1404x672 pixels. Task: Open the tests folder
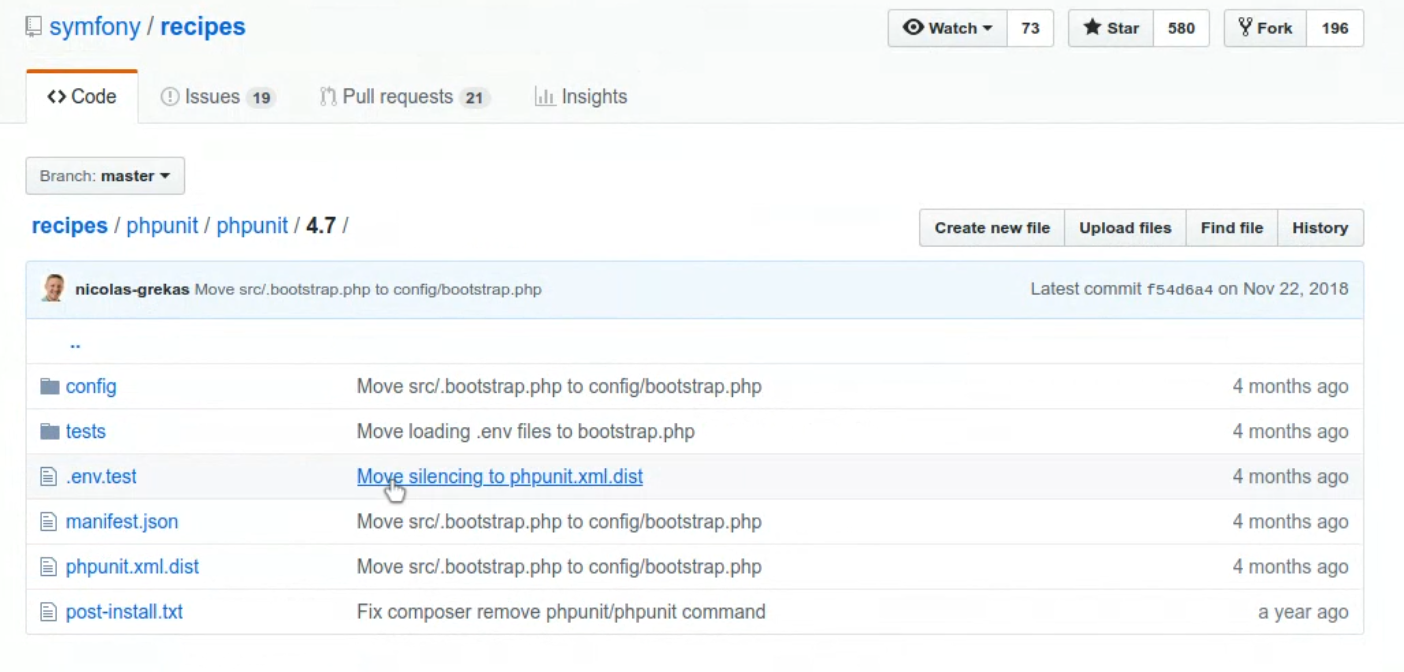pyautogui.click(x=86, y=431)
